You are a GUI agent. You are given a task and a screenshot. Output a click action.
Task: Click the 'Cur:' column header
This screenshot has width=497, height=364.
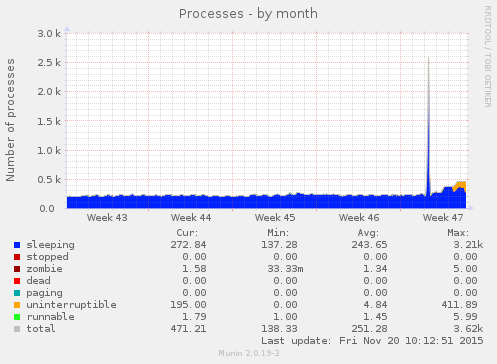tap(187, 233)
